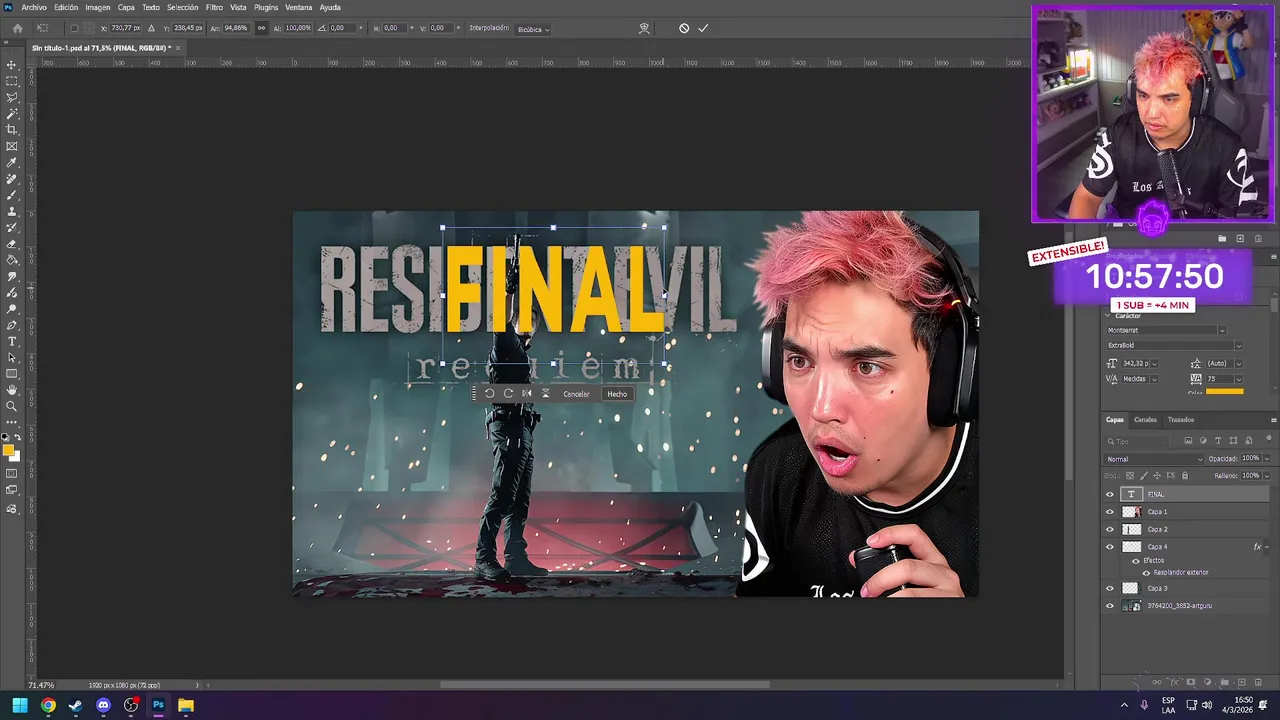Open the Edición menu
The width and height of the screenshot is (1280, 720).
66,7
